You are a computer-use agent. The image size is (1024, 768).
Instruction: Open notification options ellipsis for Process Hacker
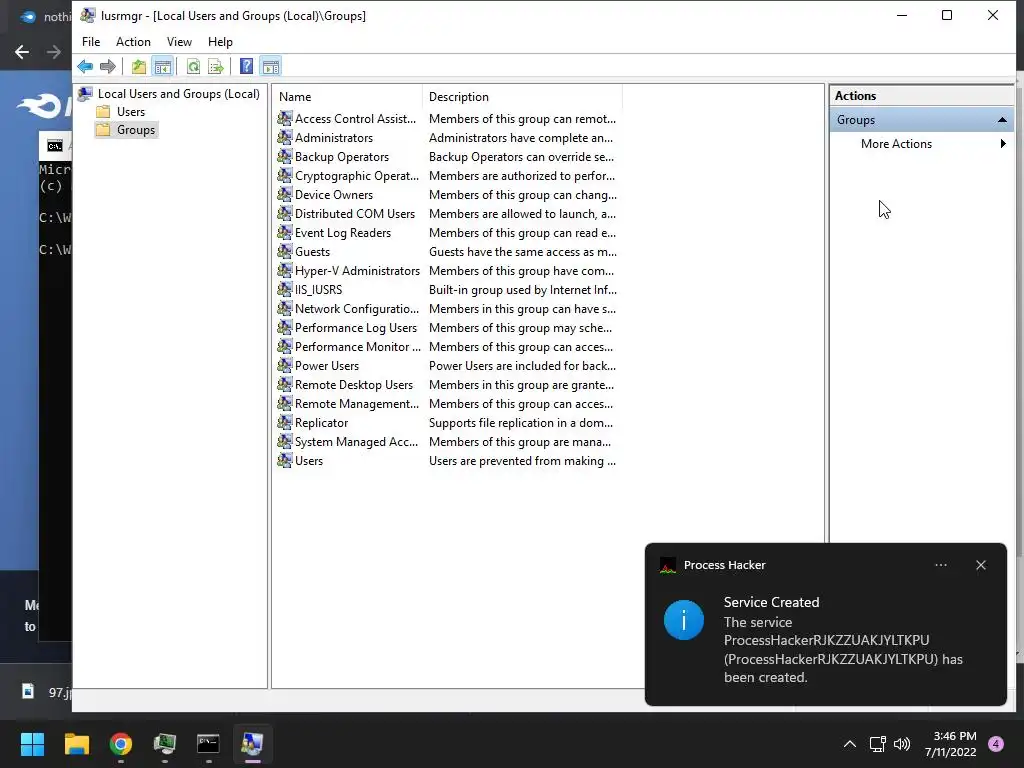pyautogui.click(x=941, y=565)
